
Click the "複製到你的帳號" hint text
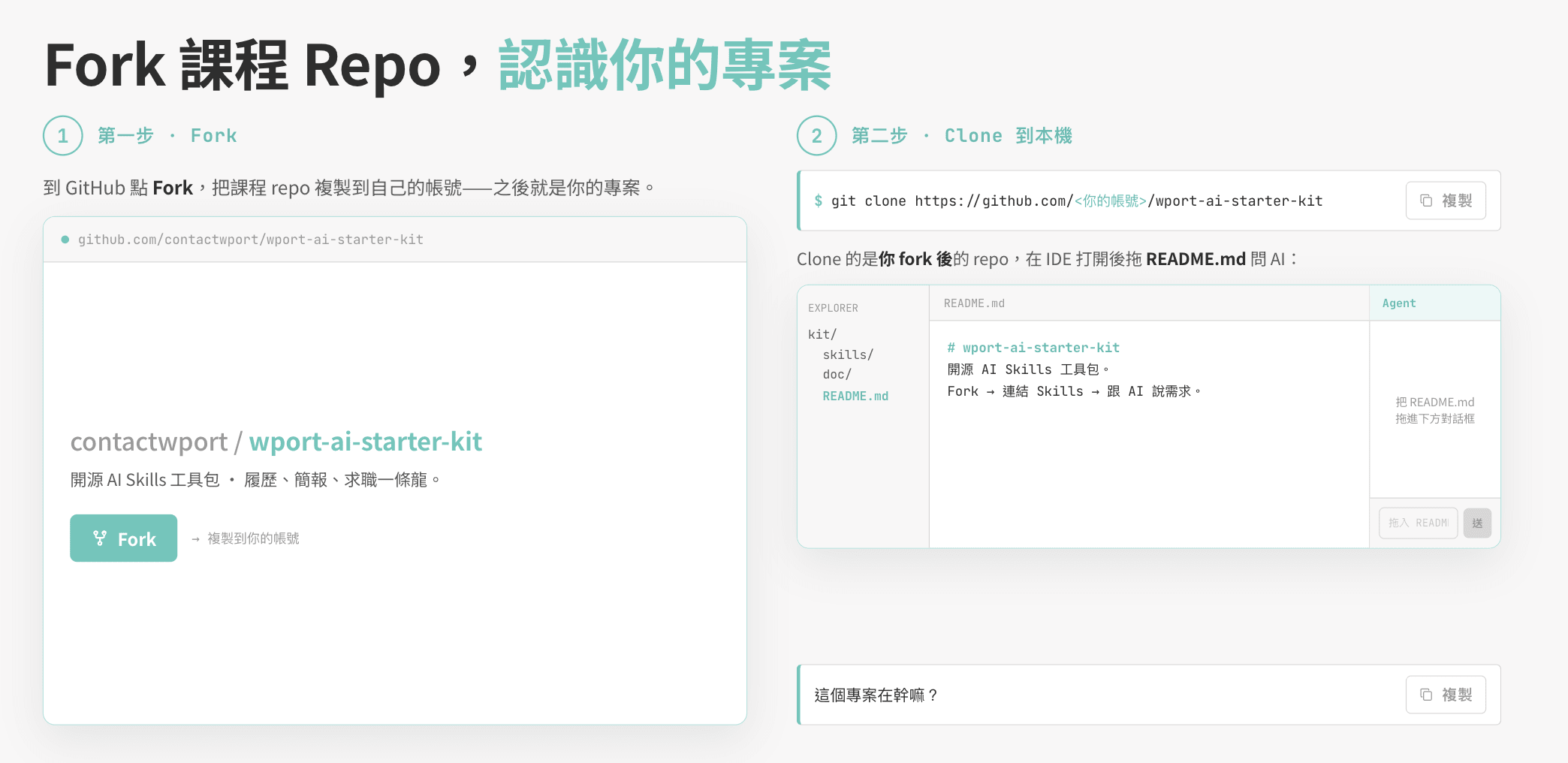point(253,538)
